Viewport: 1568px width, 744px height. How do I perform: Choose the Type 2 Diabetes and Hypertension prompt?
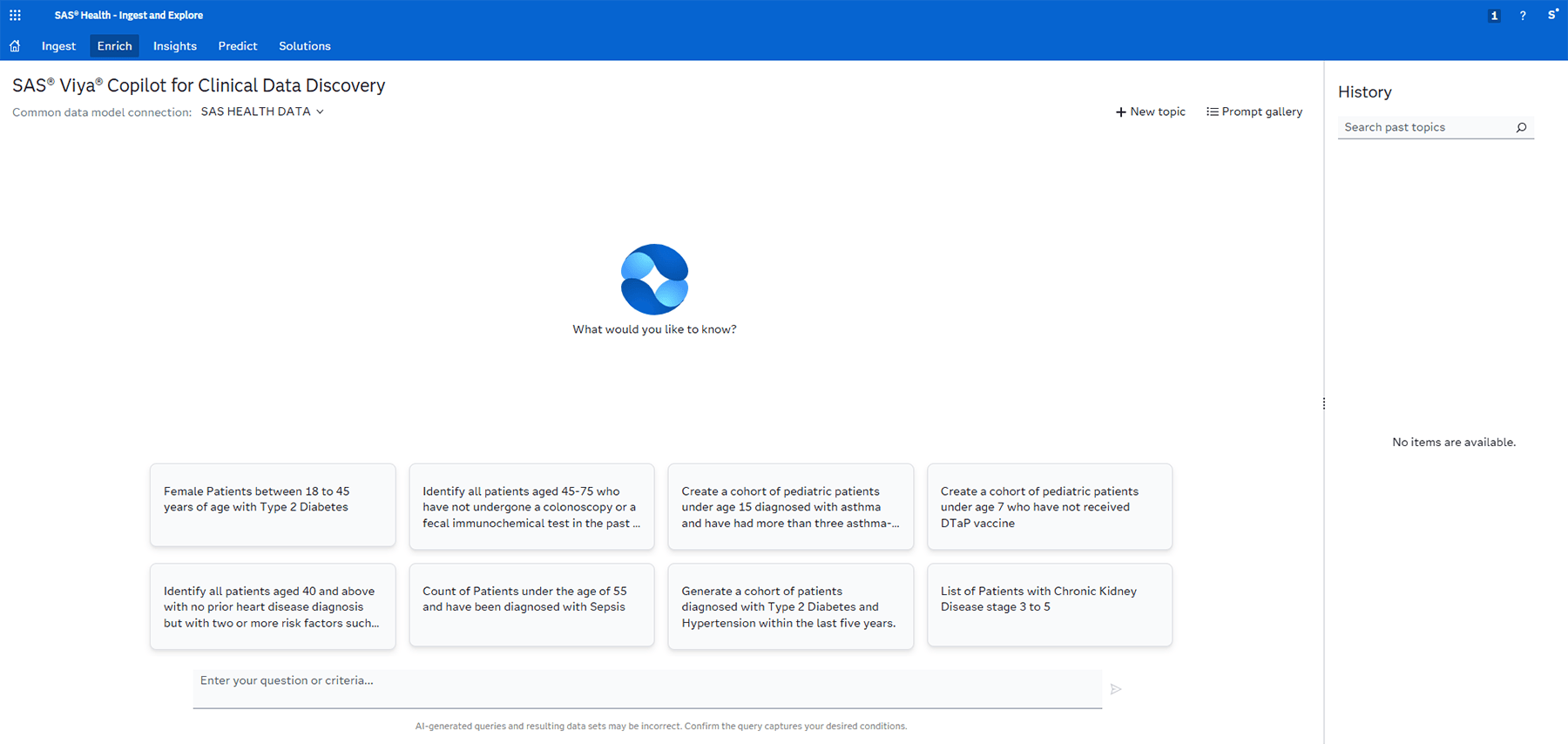tap(791, 606)
